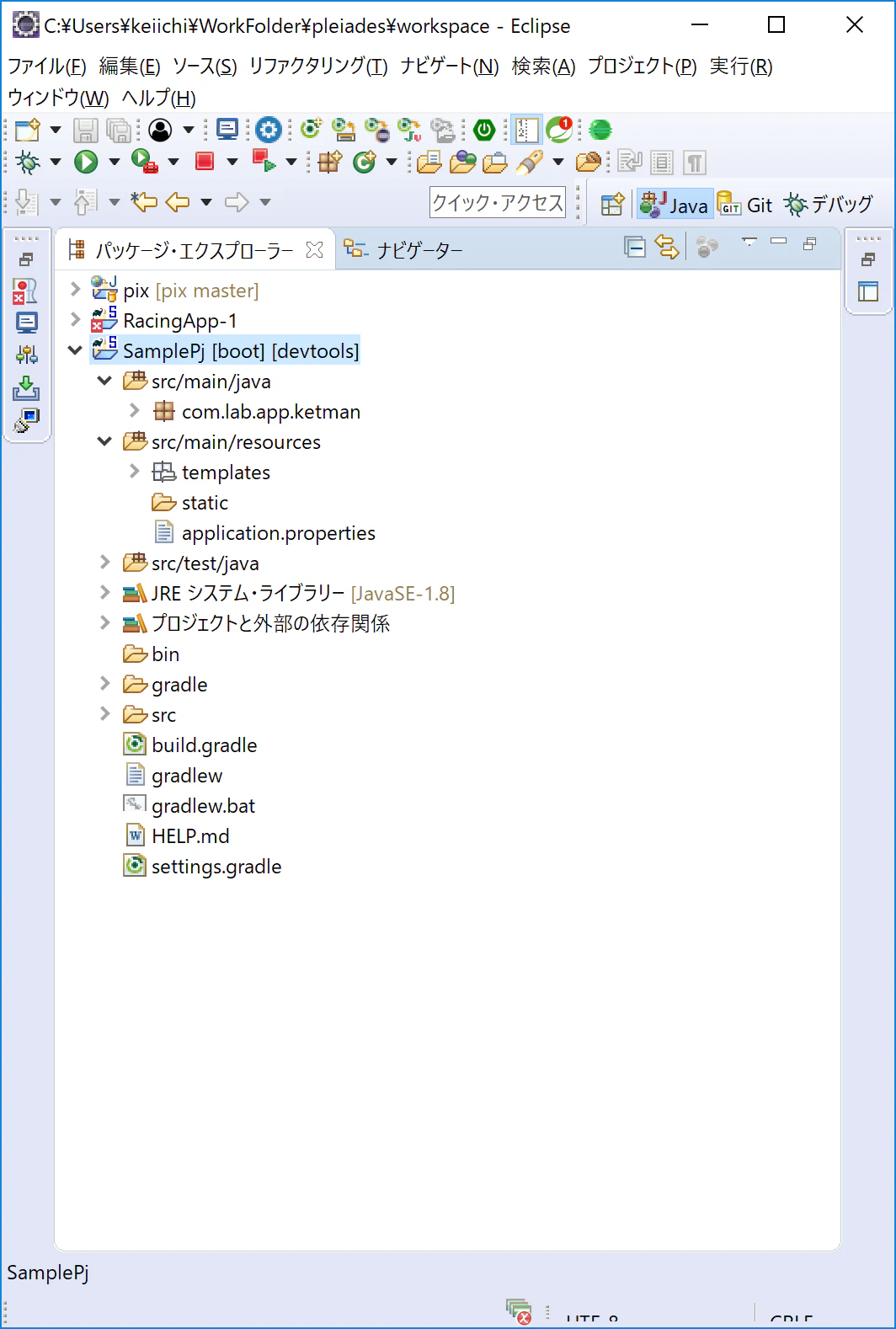Open Package Explorer view menu triangle

point(749,243)
